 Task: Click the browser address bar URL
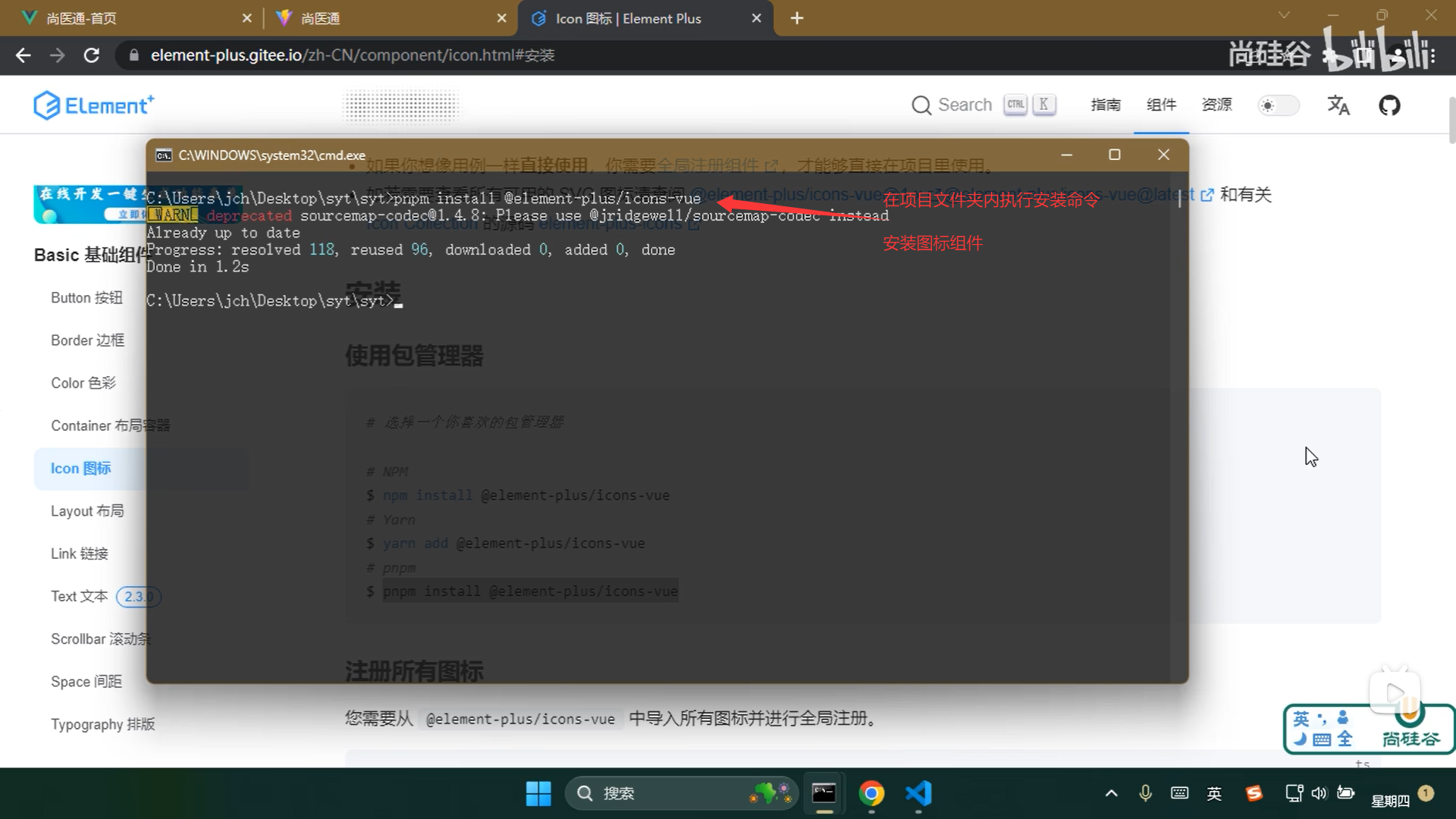click(x=353, y=55)
